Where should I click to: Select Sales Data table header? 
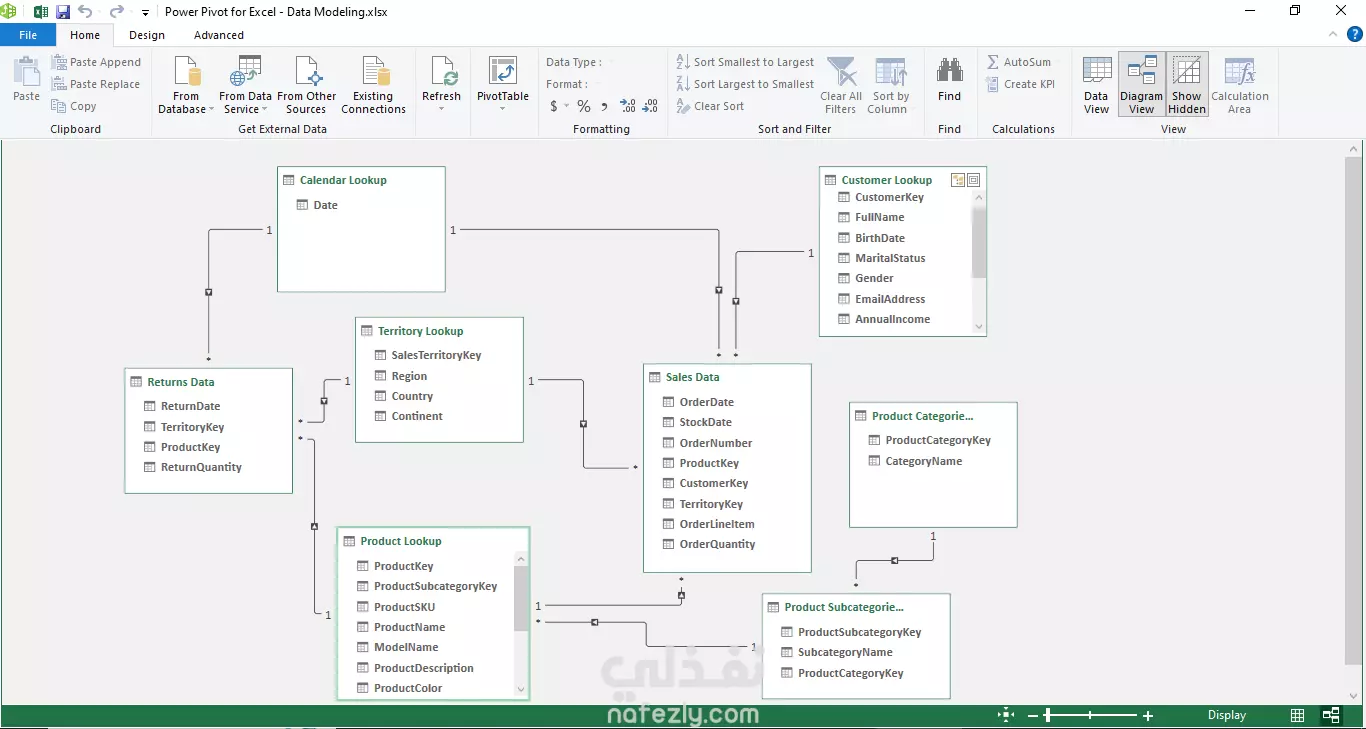692,377
